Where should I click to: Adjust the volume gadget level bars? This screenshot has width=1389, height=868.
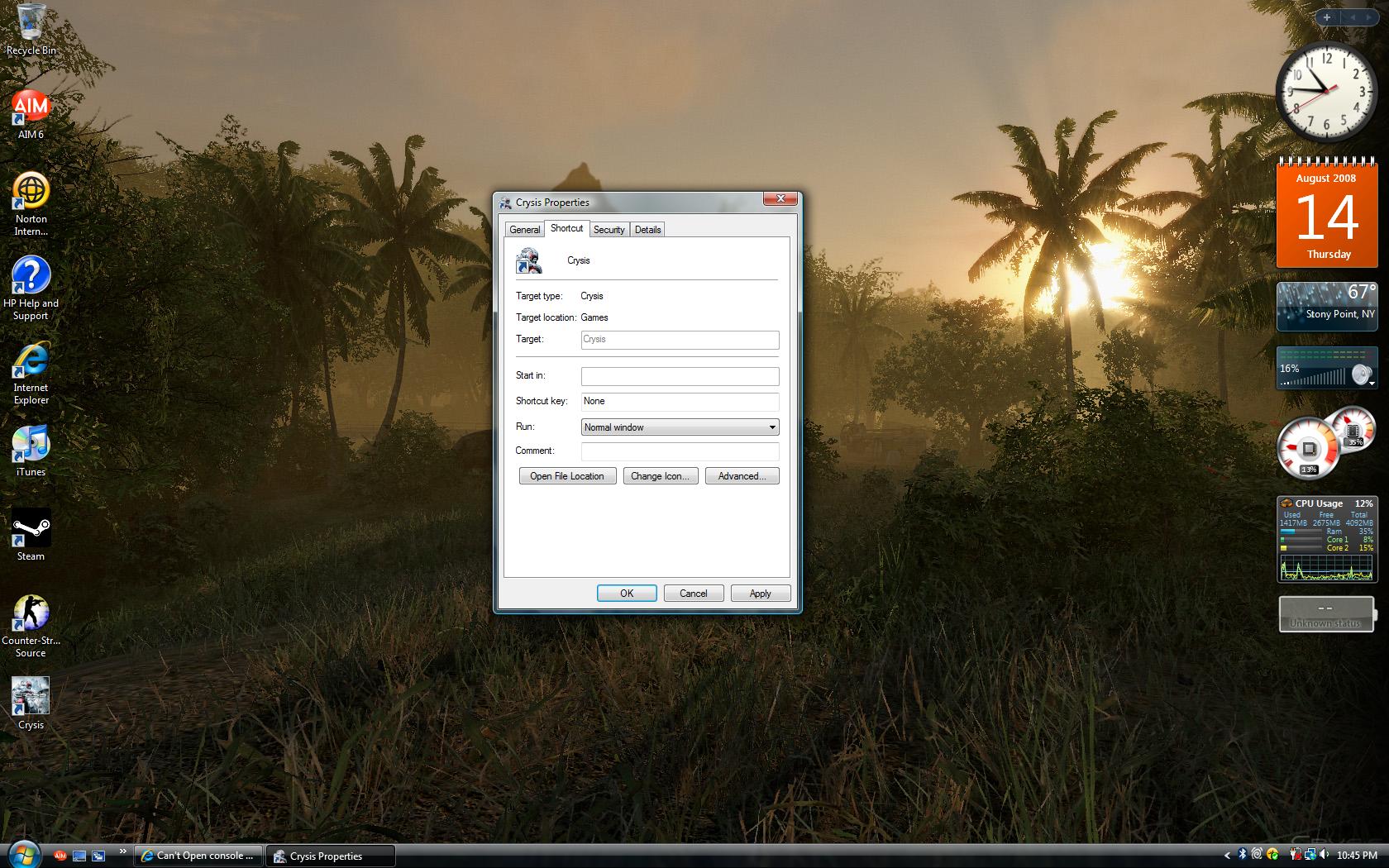pos(1314,378)
